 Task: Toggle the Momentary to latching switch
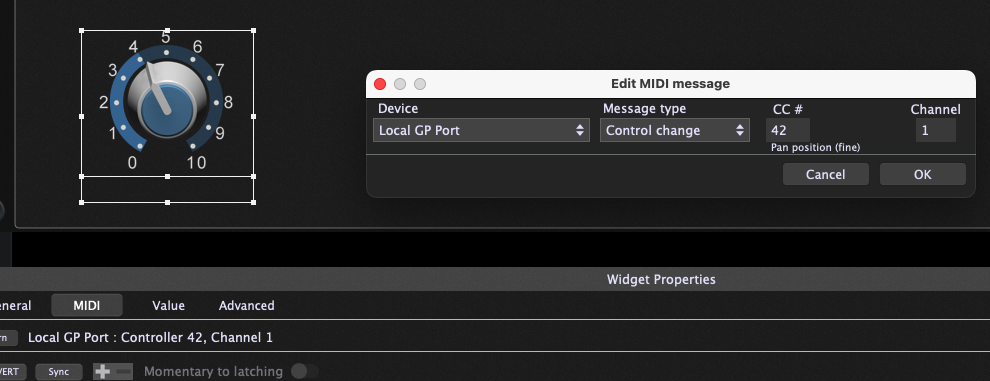(x=304, y=372)
